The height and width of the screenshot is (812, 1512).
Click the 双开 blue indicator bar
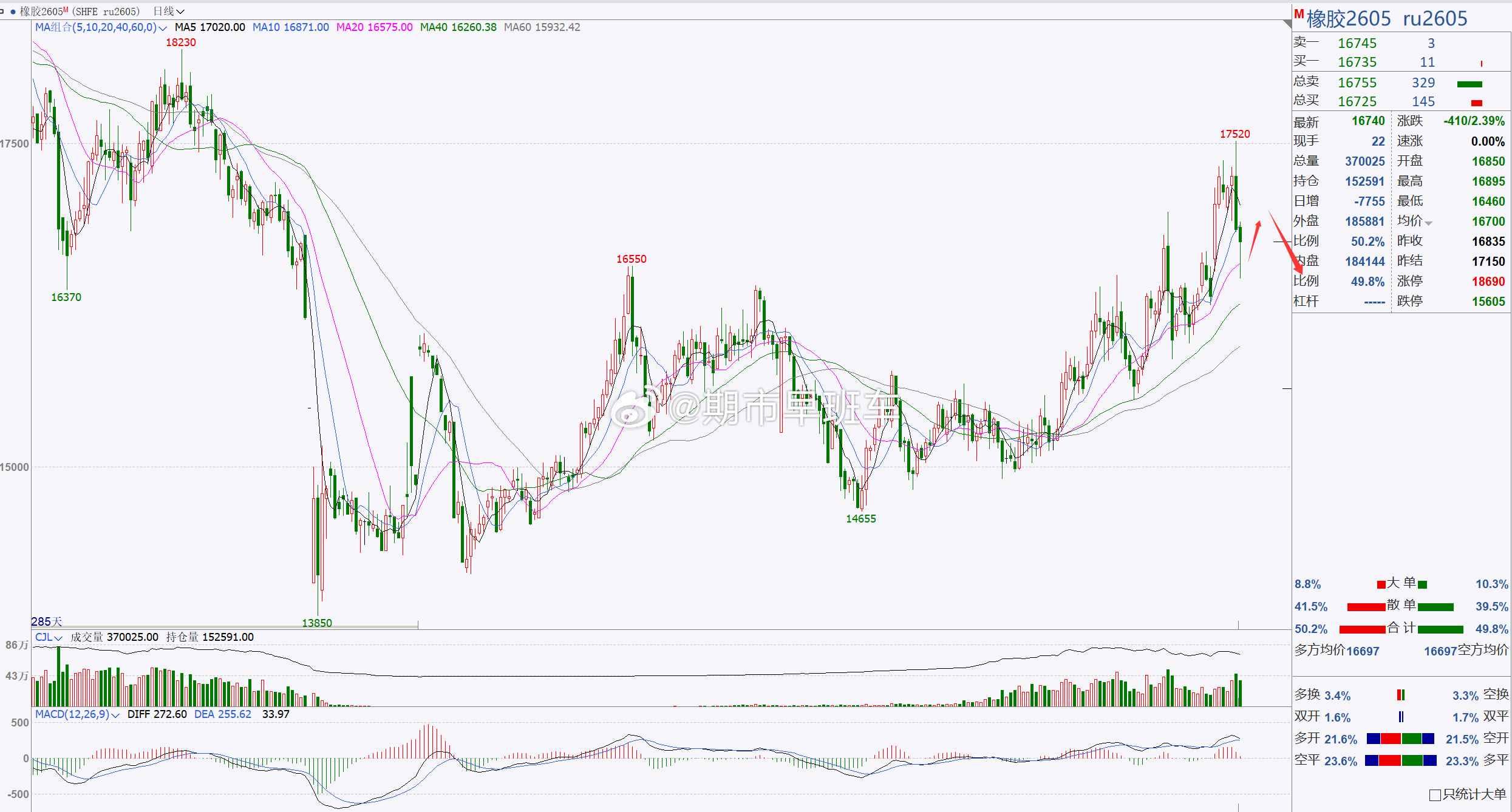click(1401, 717)
